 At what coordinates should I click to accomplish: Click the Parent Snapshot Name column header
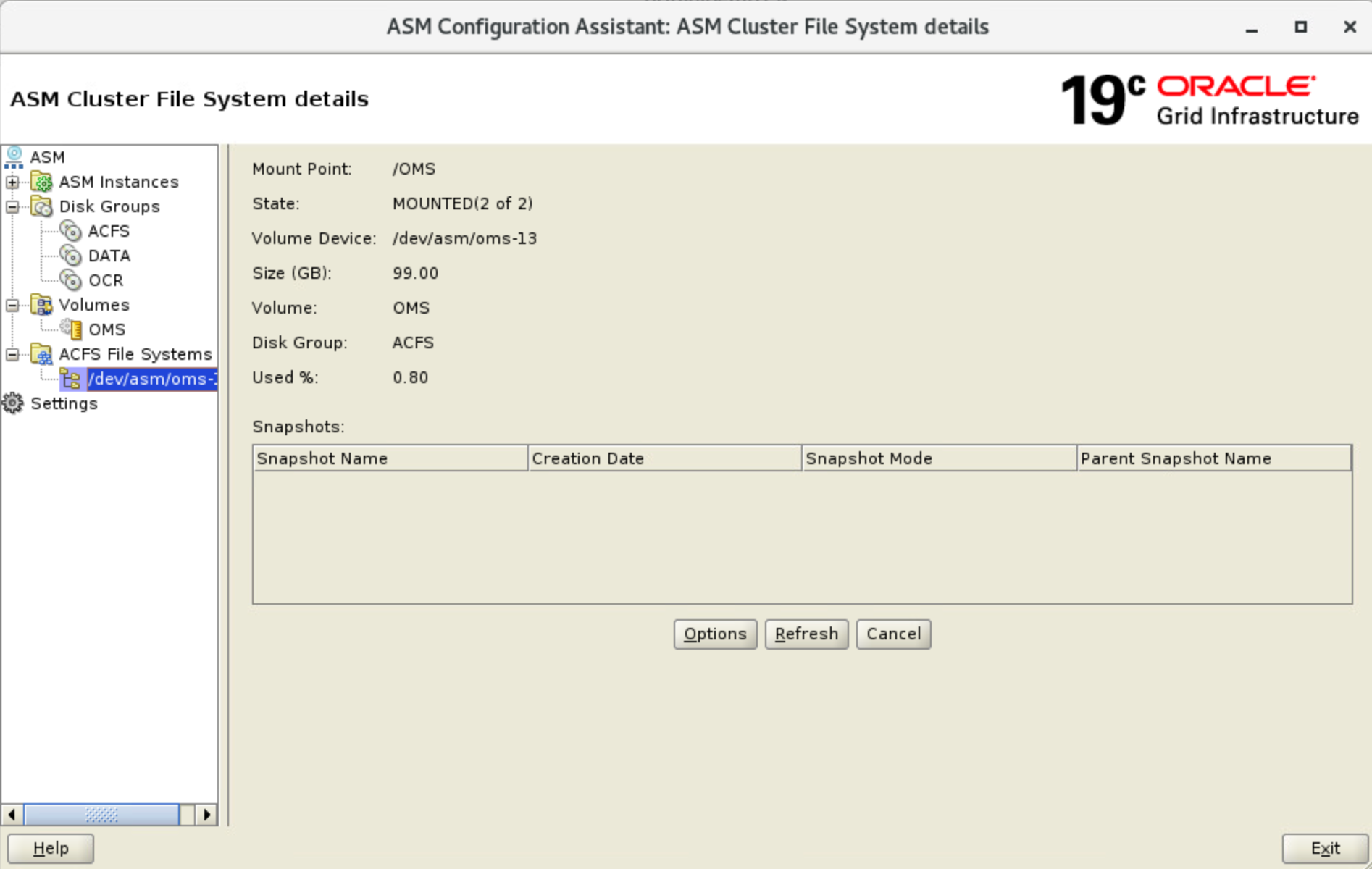(x=1214, y=458)
